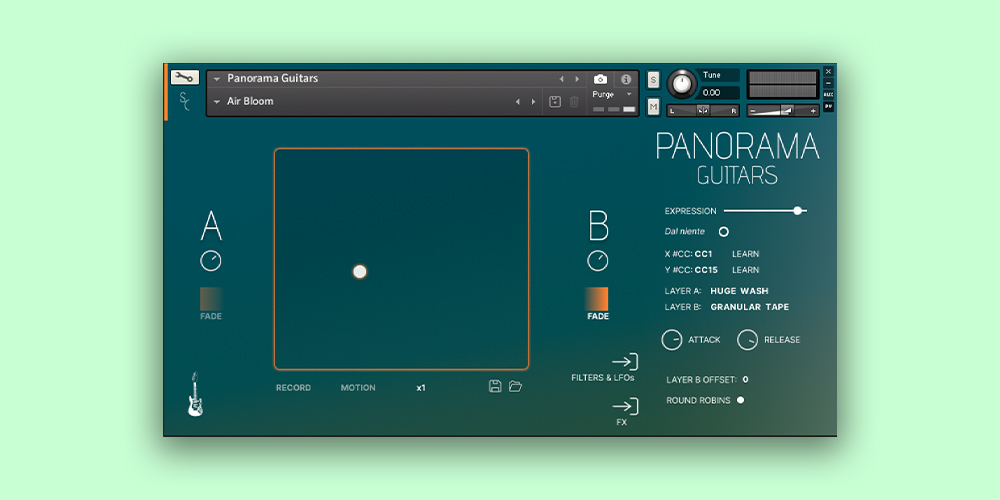Click the RECORD button below XY pad
Viewport: 1000px width, 500px height.
293,388
